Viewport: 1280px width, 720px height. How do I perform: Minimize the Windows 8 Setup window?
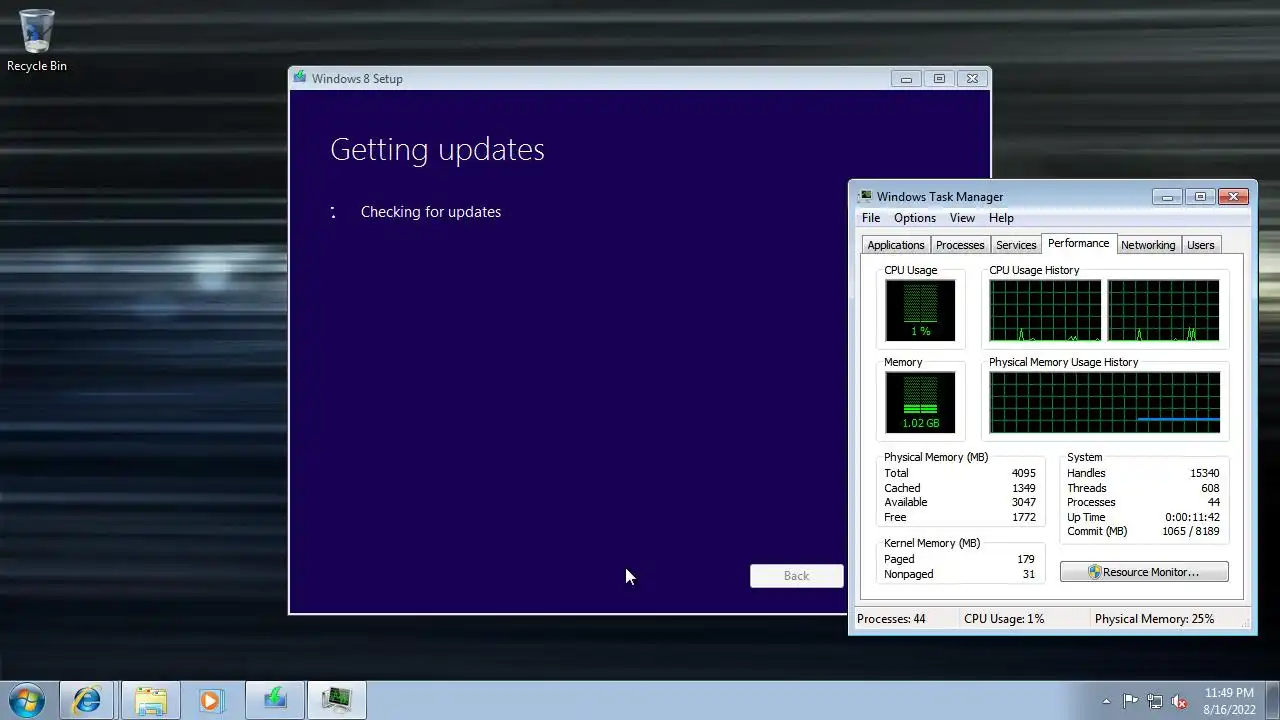point(906,79)
